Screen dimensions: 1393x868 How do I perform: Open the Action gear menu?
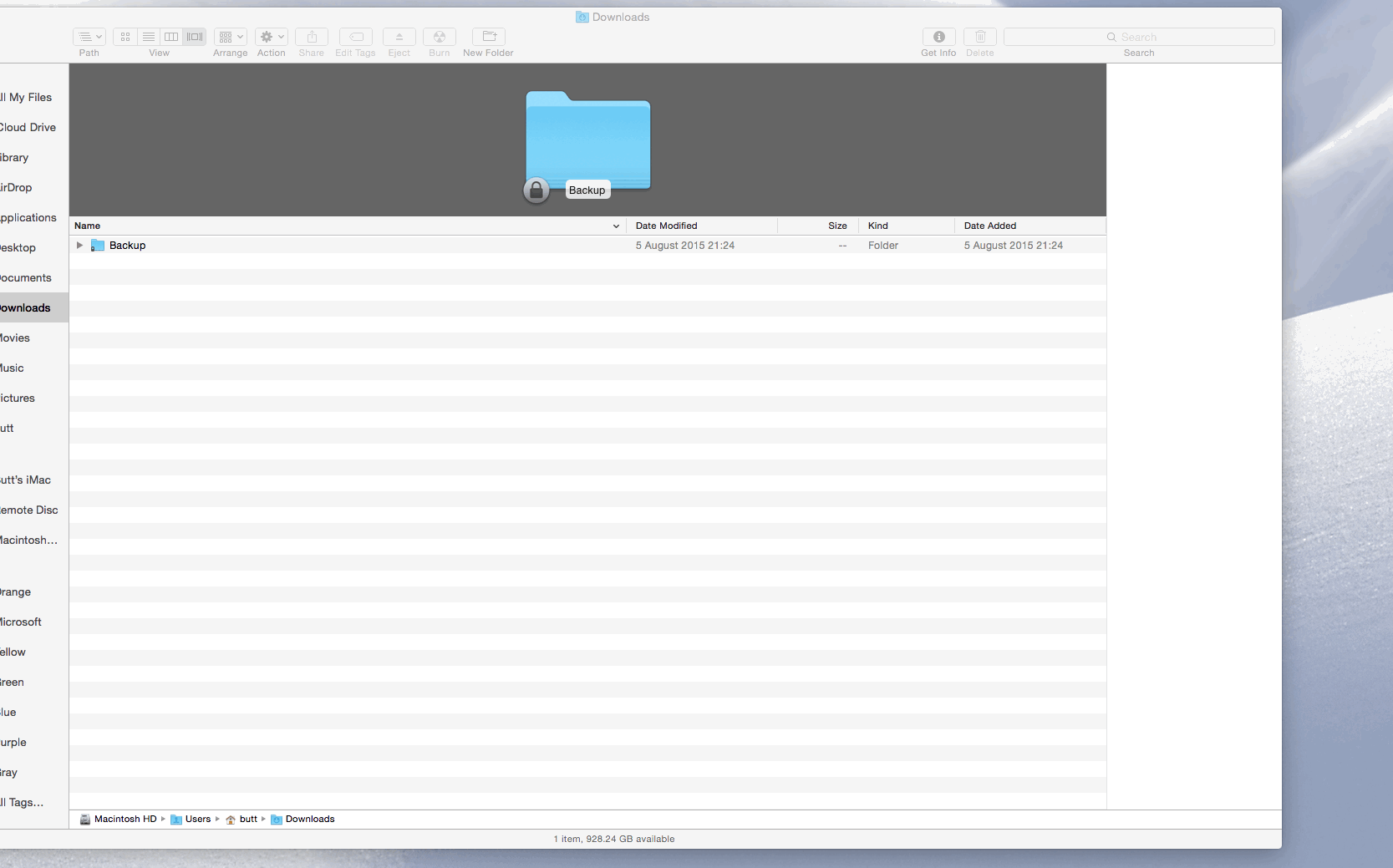(272, 37)
